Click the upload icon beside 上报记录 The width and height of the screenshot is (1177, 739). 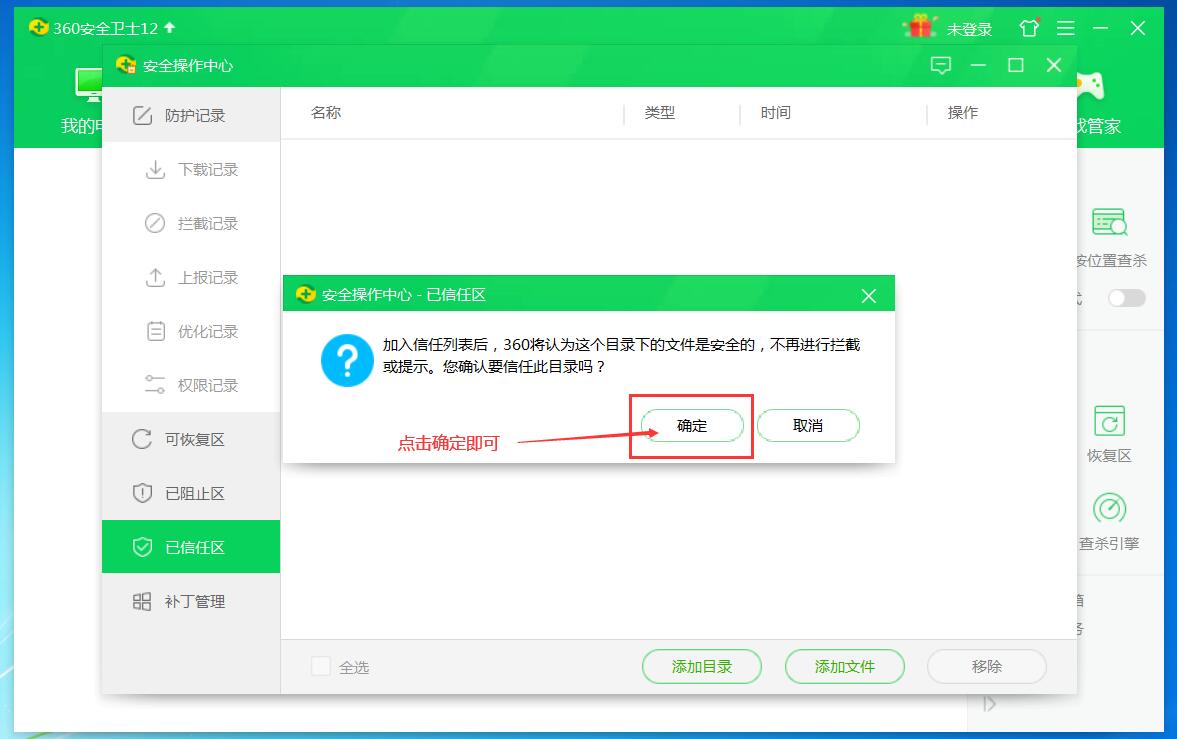point(155,278)
